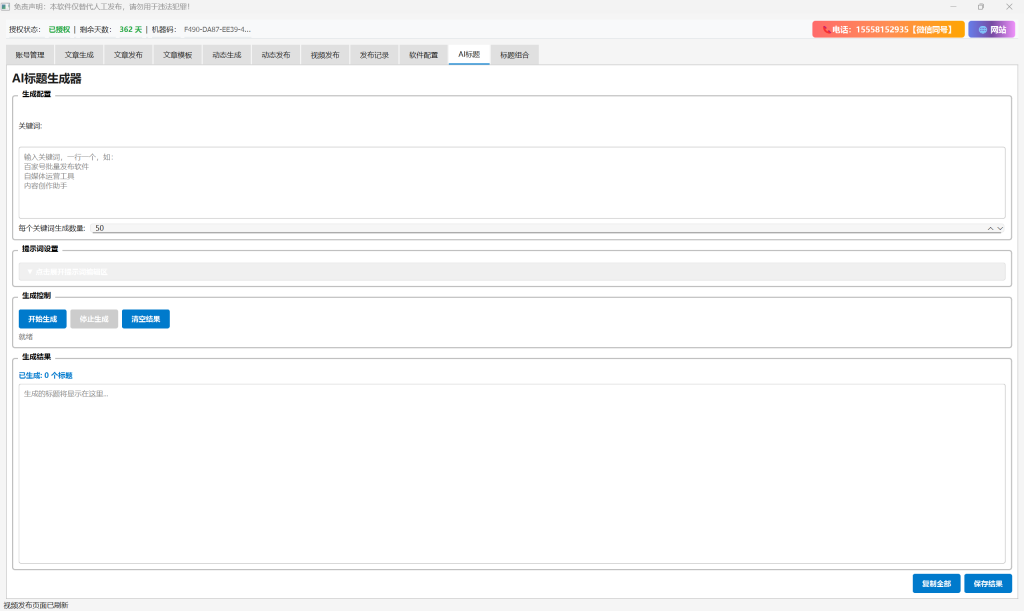This screenshot has height=611, width=1024.
Task: Increase the per-keyword count with up arrow
Action: (991, 228)
